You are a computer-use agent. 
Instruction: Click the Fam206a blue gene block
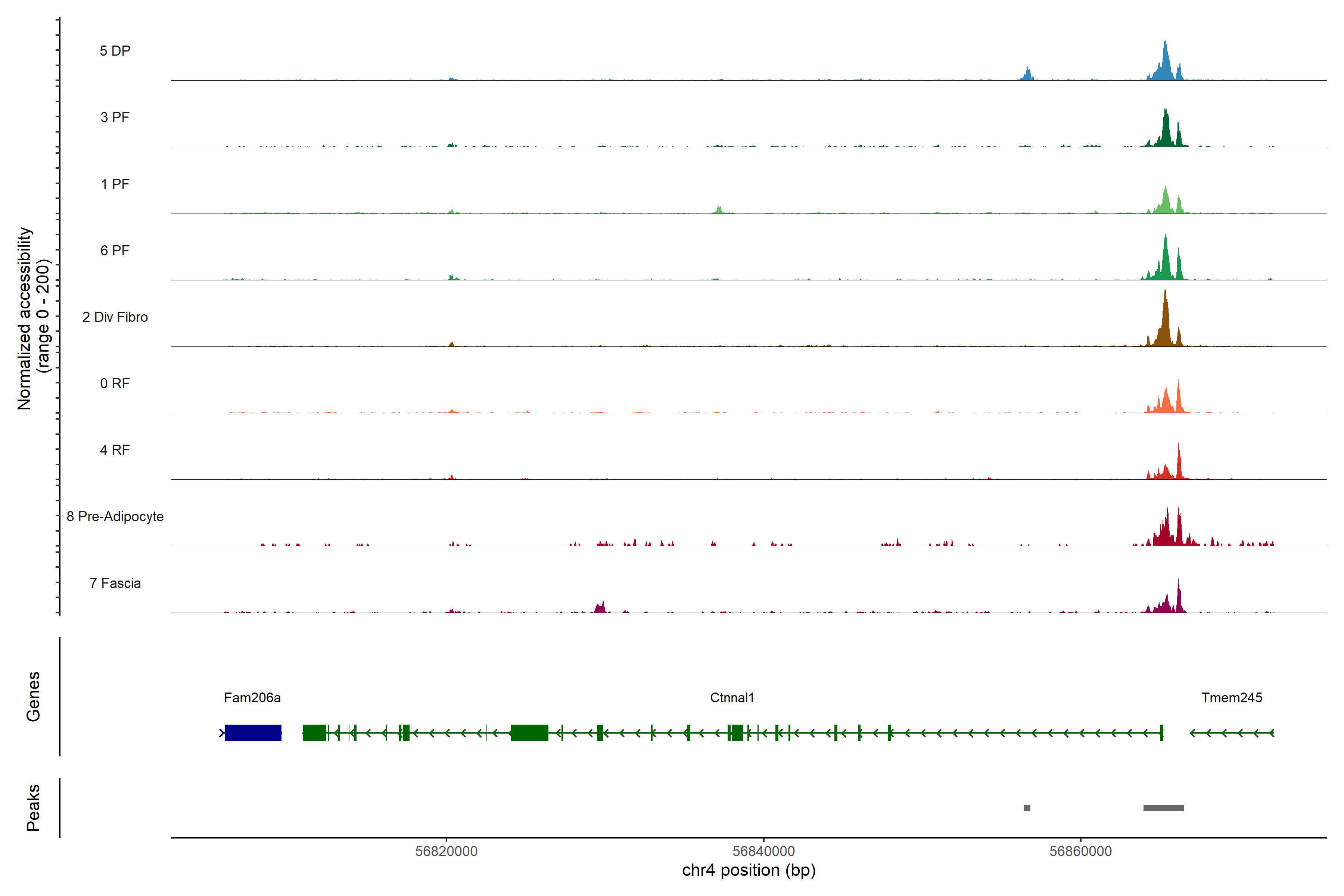pos(253,732)
